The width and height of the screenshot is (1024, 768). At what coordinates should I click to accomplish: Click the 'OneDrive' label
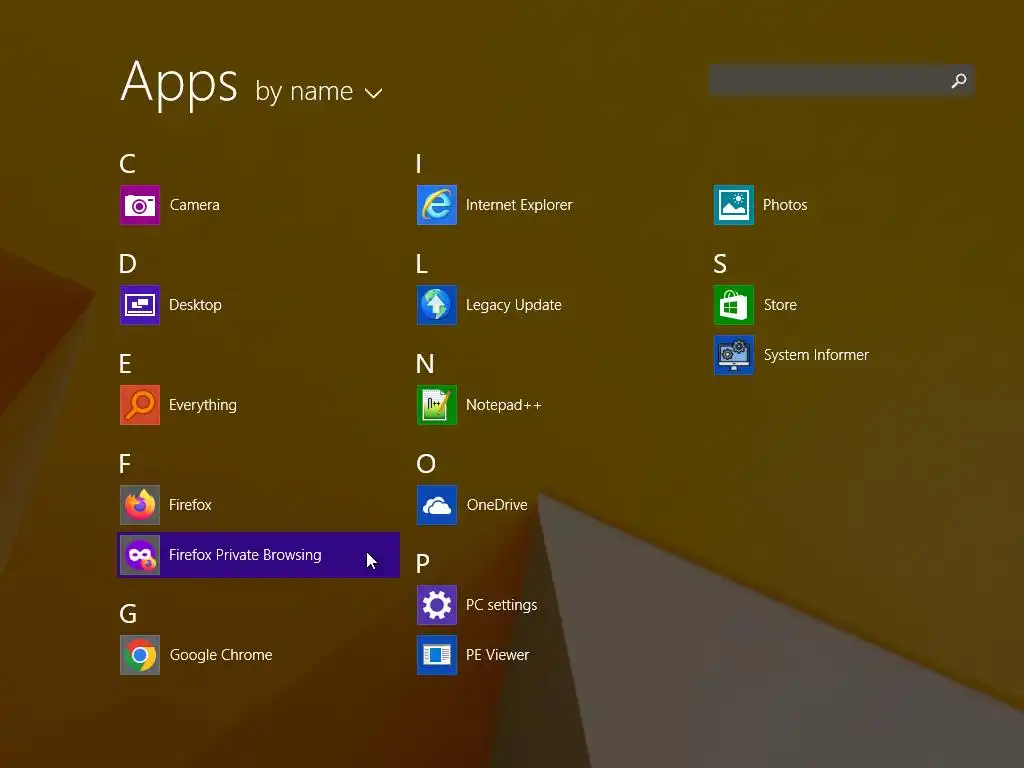pyautogui.click(x=497, y=505)
